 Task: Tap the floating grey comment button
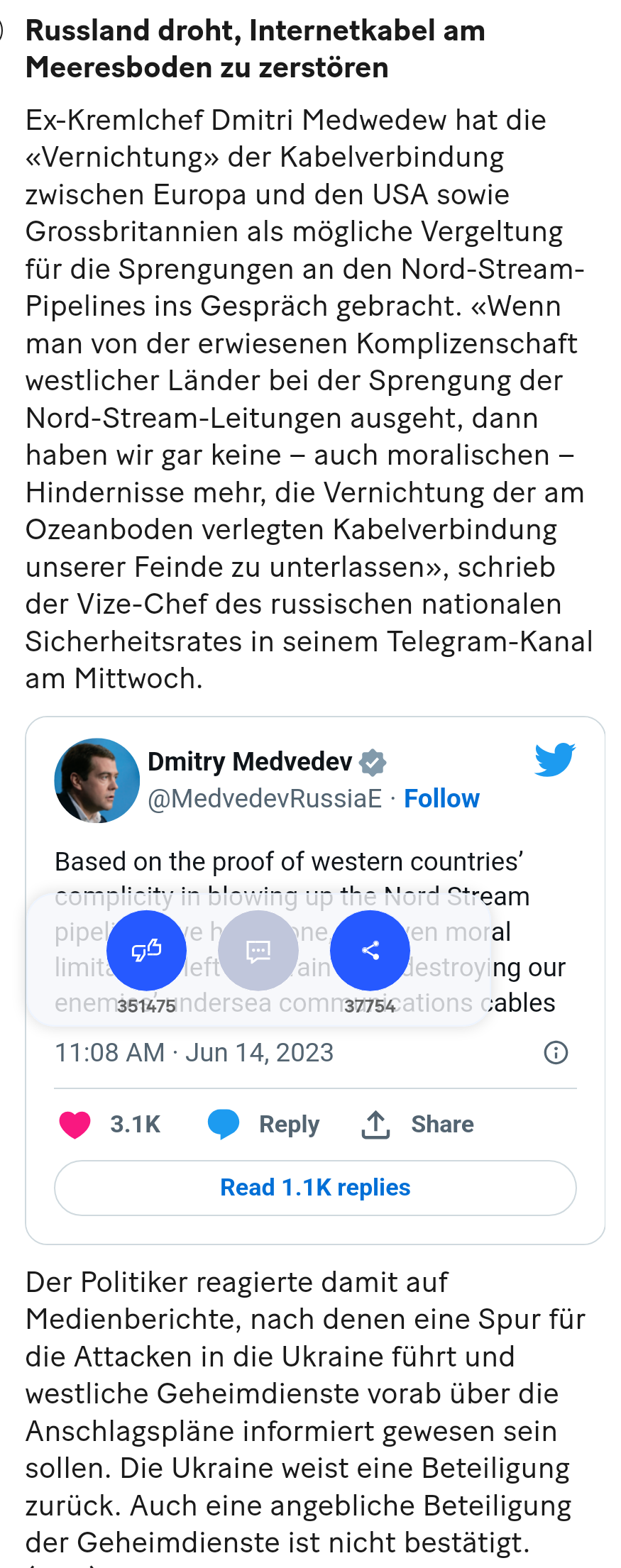click(x=258, y=951)
